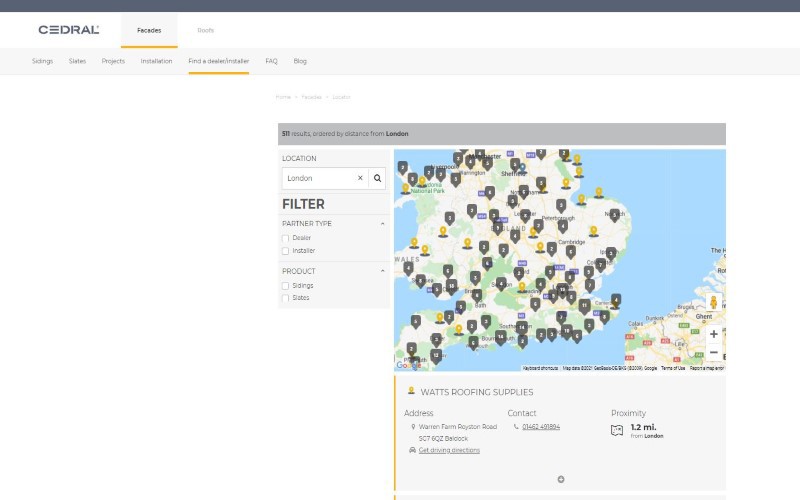
Task: Collapse the Product filter section
Action: tap(383, 271)
